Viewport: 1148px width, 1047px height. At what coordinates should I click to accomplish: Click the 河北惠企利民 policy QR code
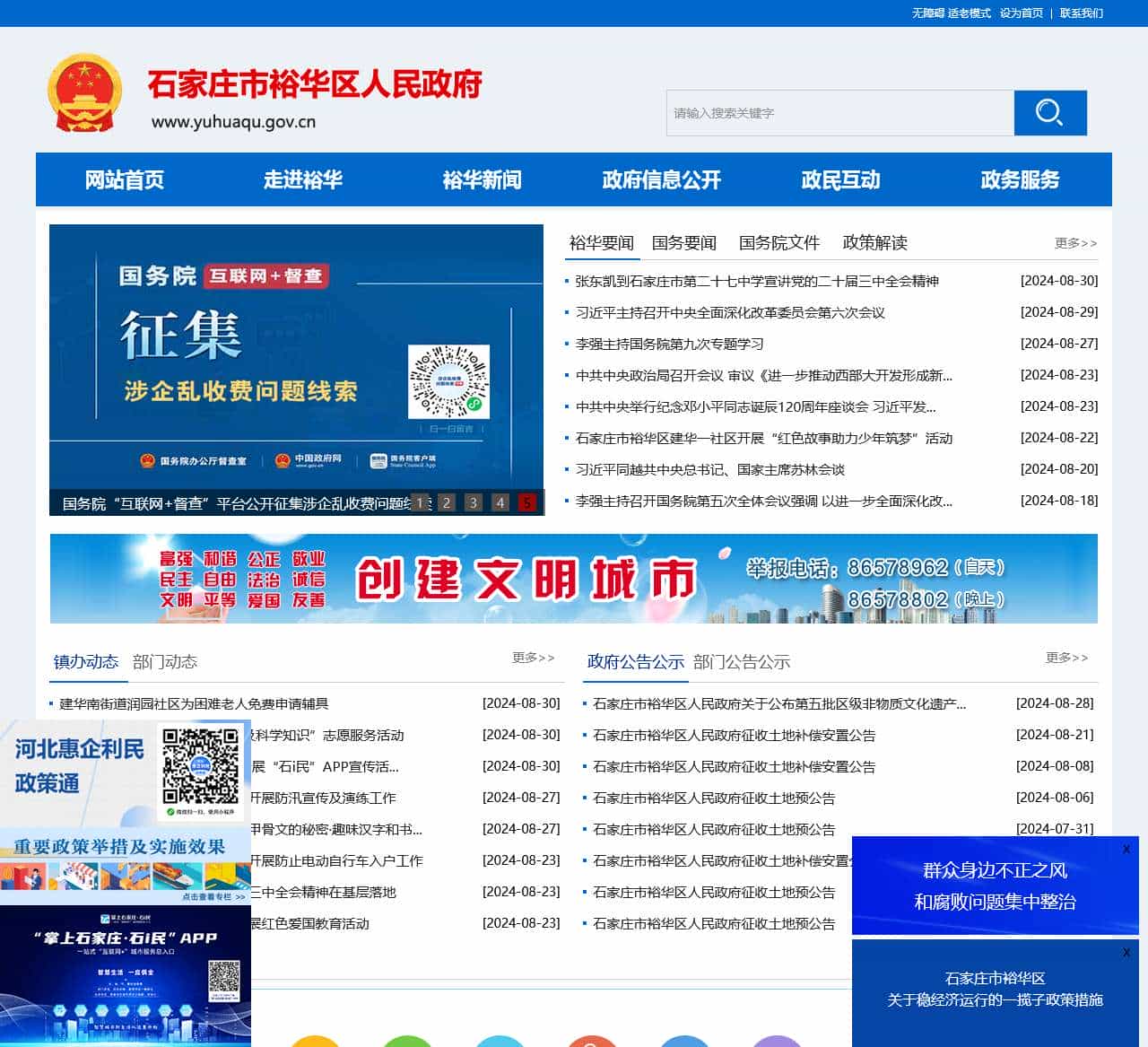pyautogui.click(x=201, y=772)
